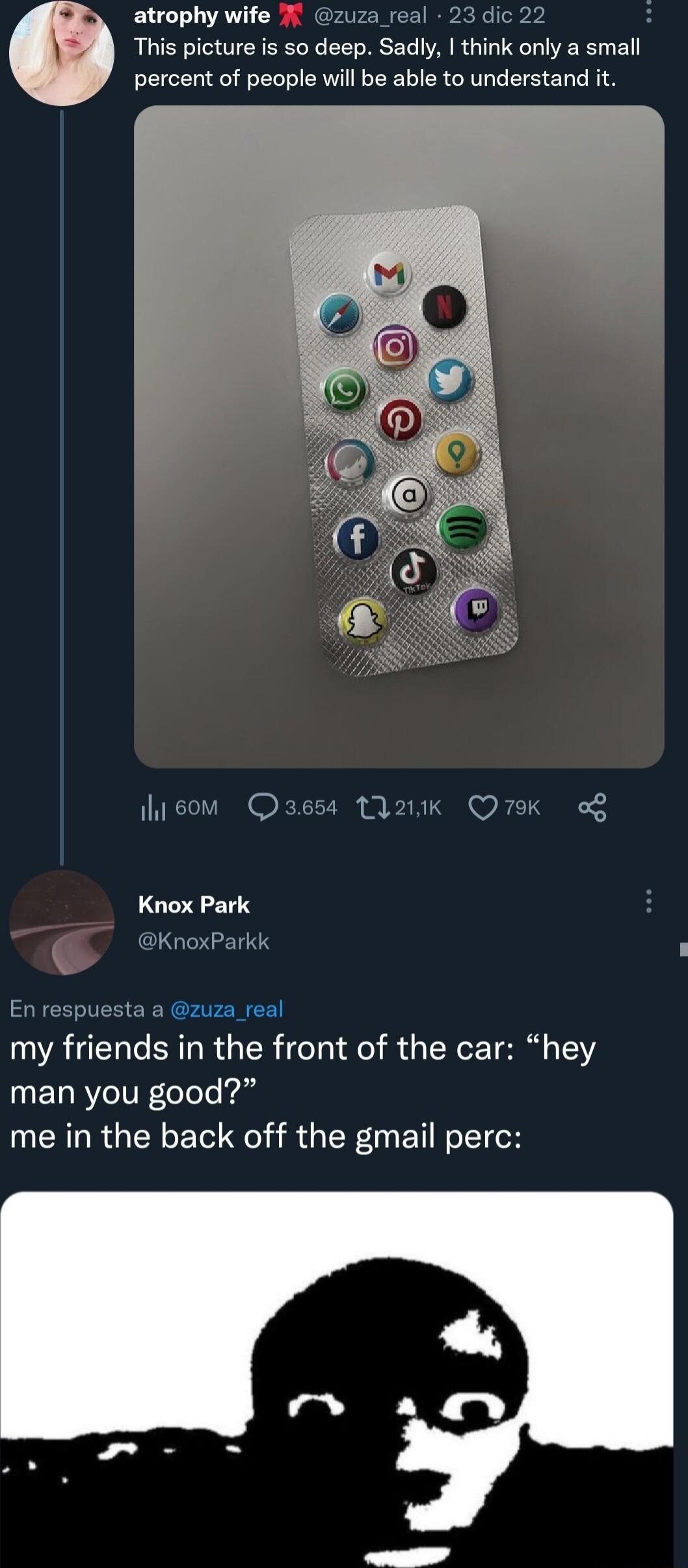
Task: Open tweet analytics showing 60M views
Action: (x=179, y=807)
